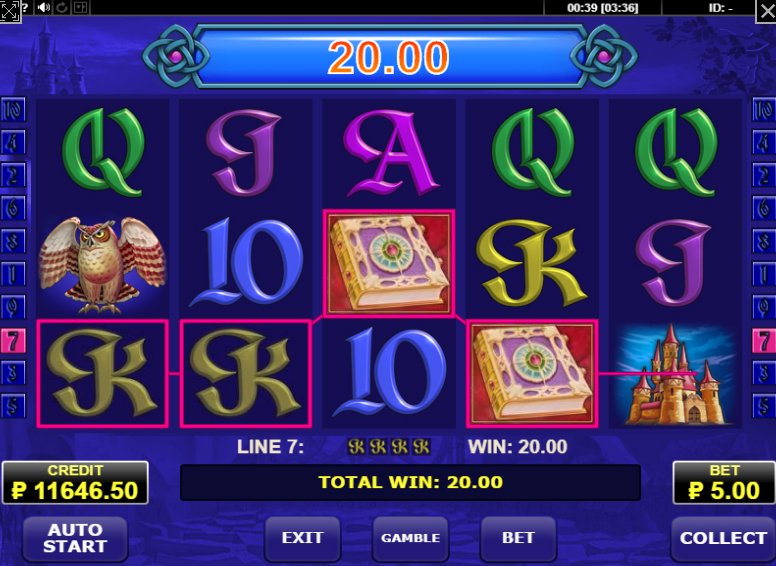Click the CREDIT balance display
Viewport: 776px width, 566px height.
(x=75, y=483)
